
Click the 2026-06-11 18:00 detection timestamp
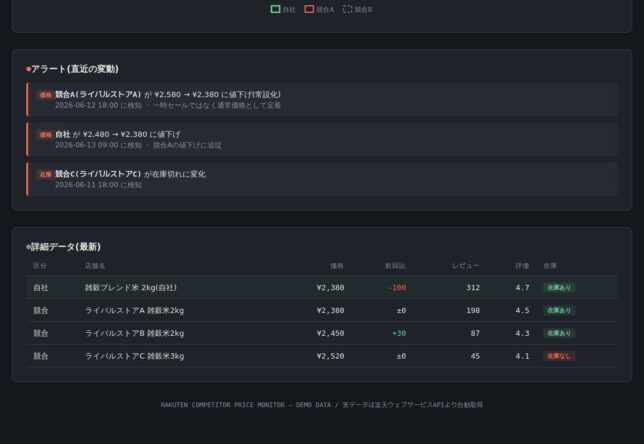coord(87,185)
